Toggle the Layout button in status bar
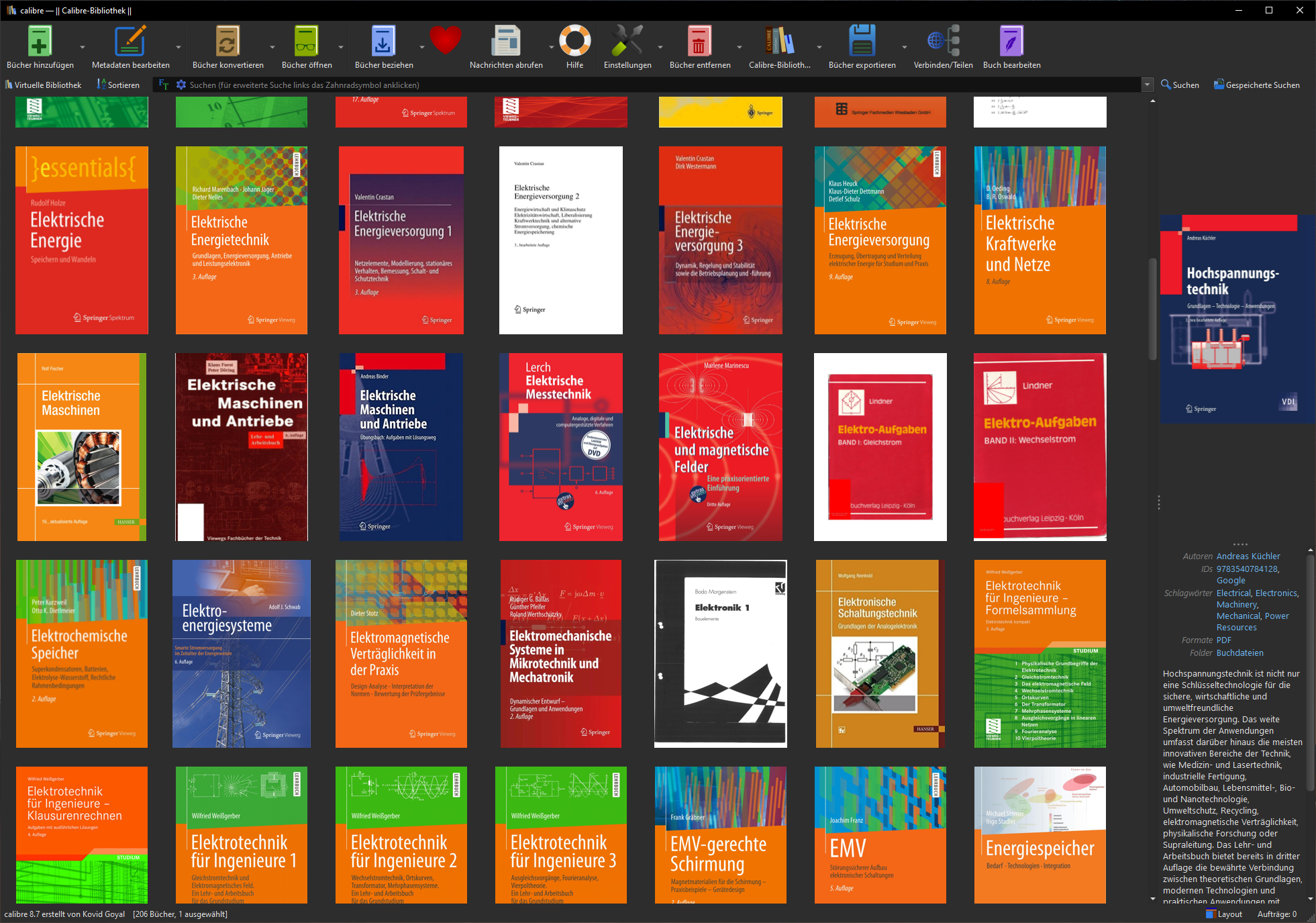This screenshot has width=1316, height=923. point(1224,914)
